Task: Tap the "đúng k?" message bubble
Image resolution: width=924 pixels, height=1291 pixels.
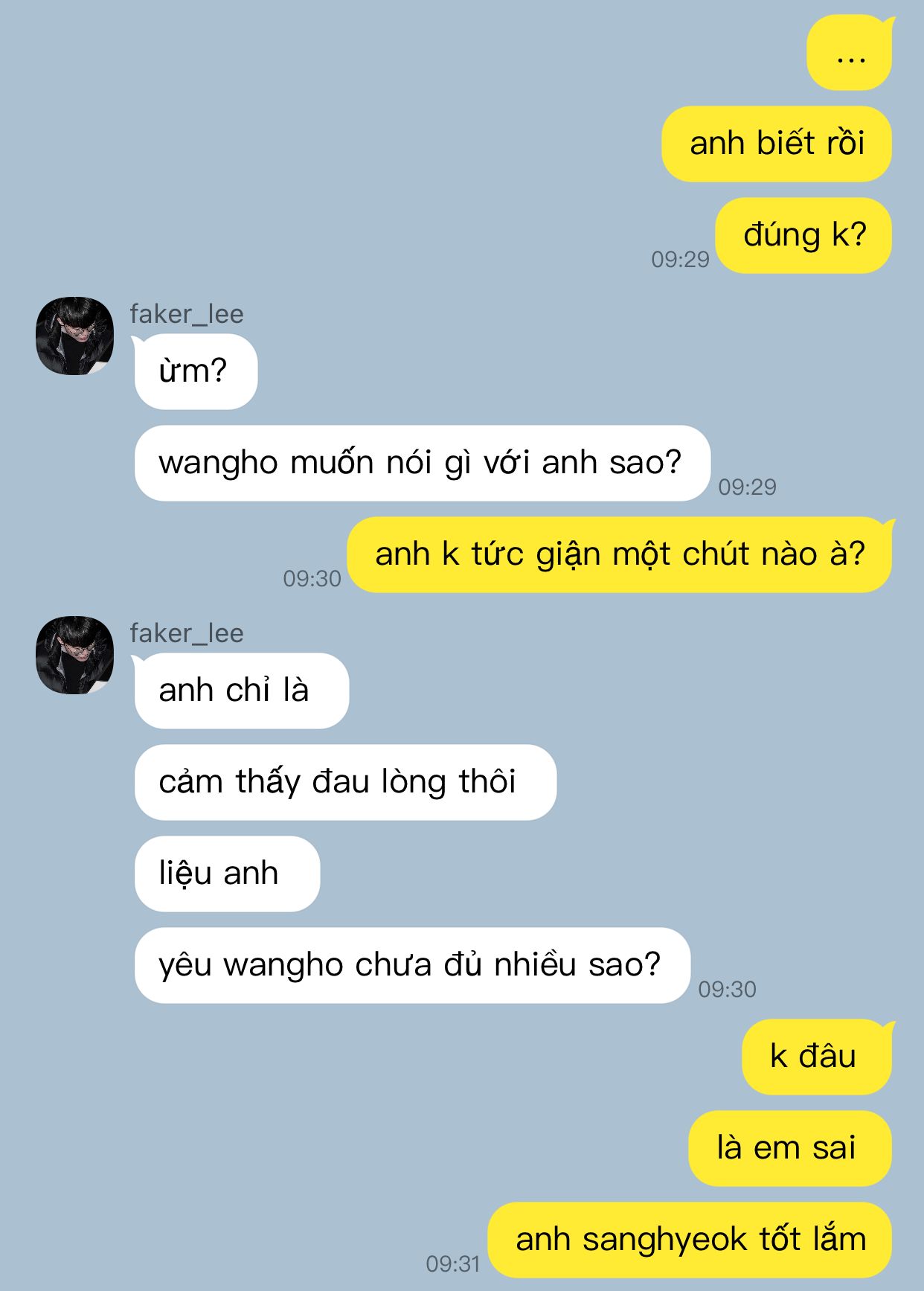Action: pos(803,236)
